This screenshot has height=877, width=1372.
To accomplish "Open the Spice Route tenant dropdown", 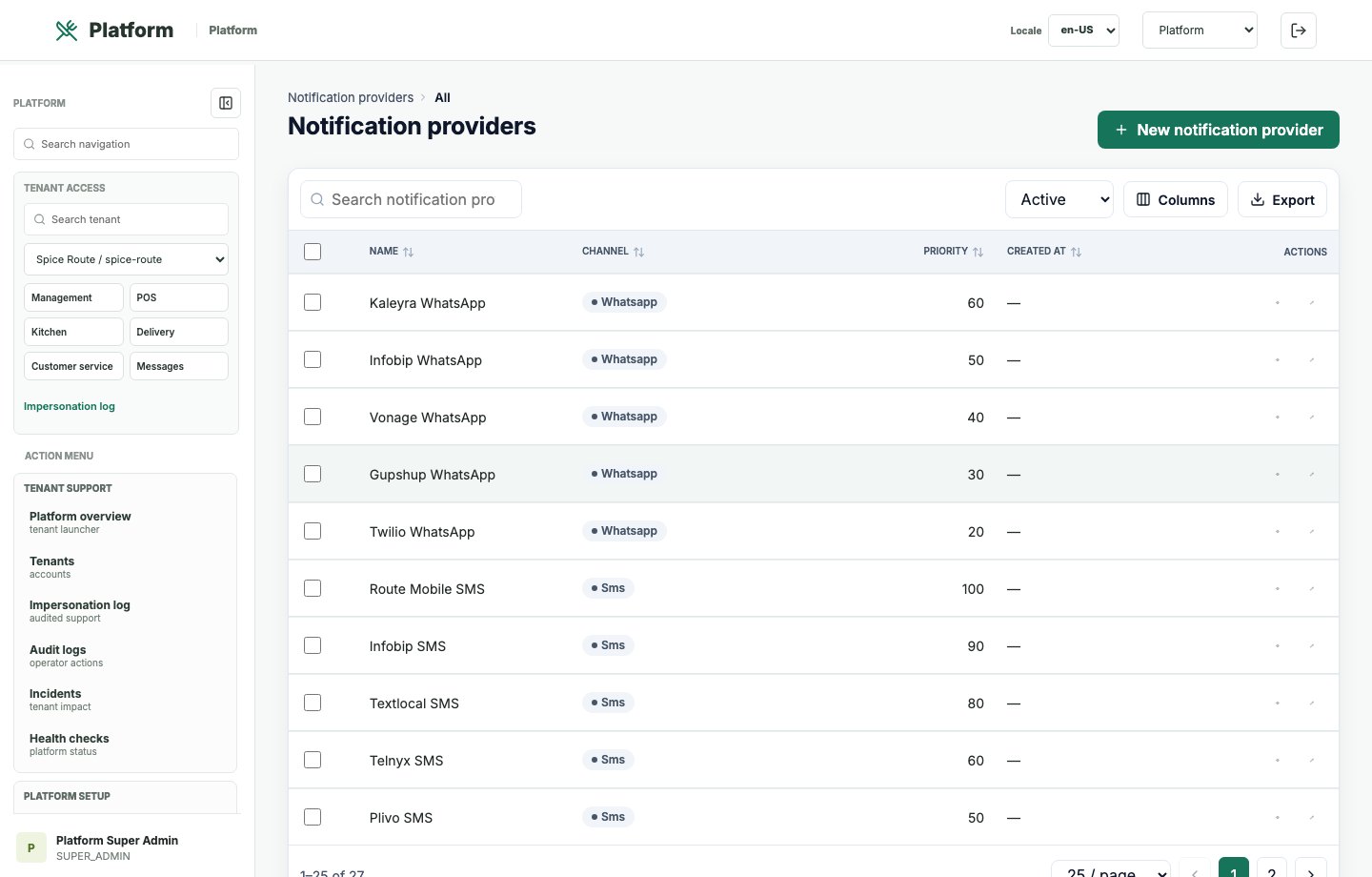I will coord(126,259).
